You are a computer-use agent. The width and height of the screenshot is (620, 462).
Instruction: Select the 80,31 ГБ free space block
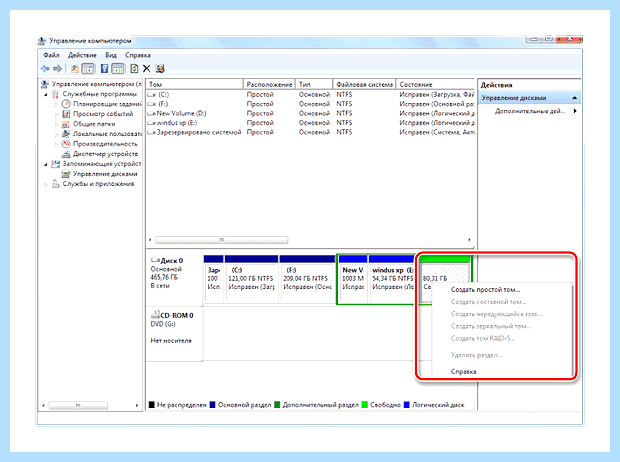[445, 279]
